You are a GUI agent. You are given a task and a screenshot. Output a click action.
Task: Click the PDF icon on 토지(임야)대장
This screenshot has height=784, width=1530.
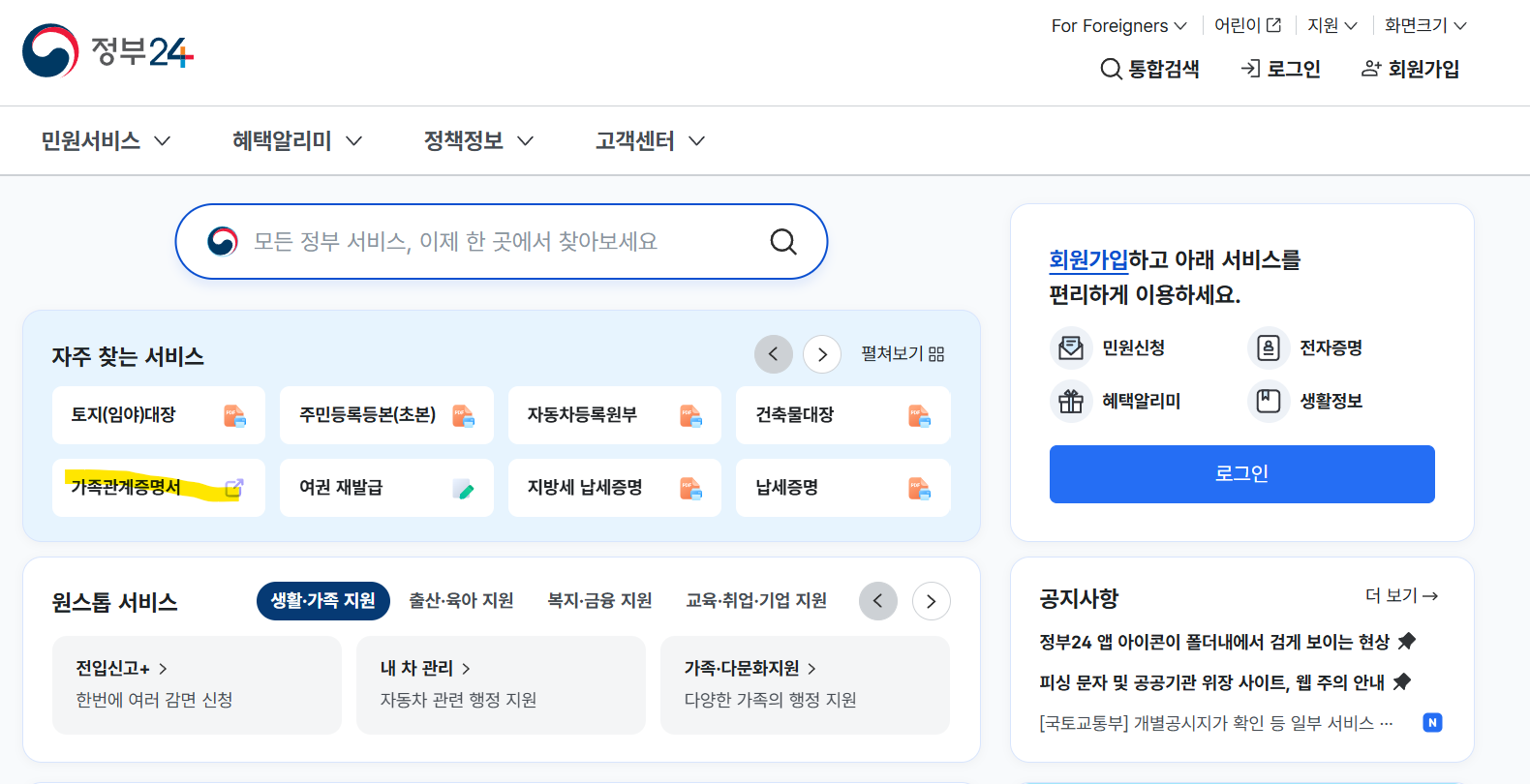pos(234,416)
